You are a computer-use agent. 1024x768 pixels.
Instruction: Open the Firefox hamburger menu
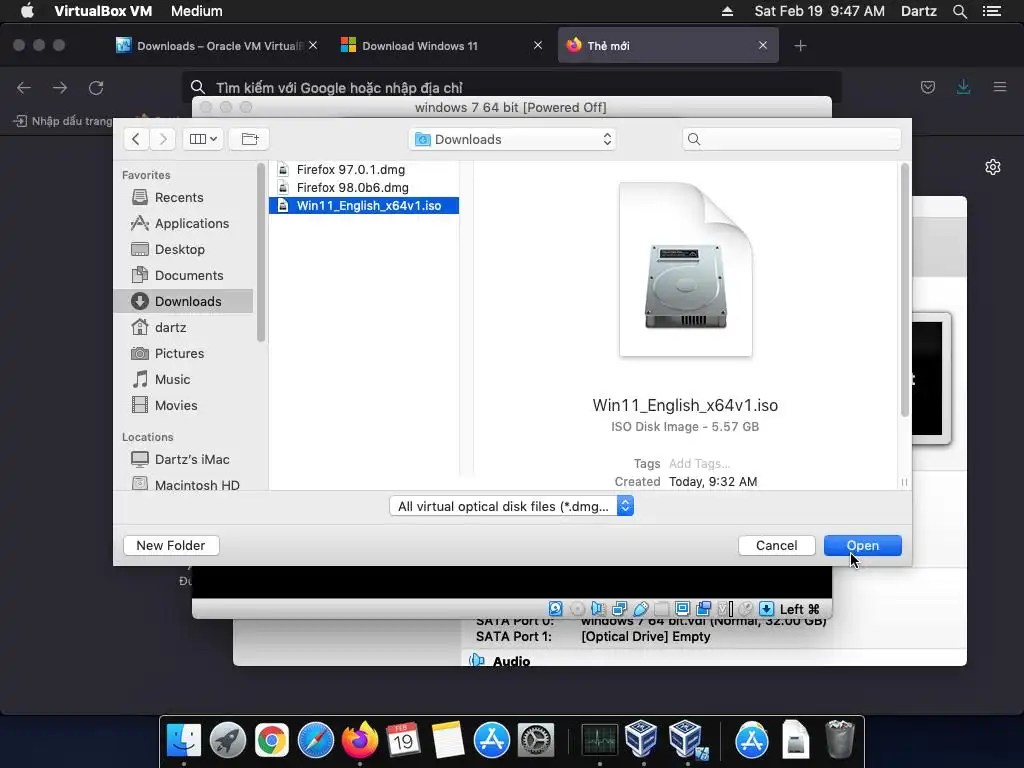tap(1000, 87)
